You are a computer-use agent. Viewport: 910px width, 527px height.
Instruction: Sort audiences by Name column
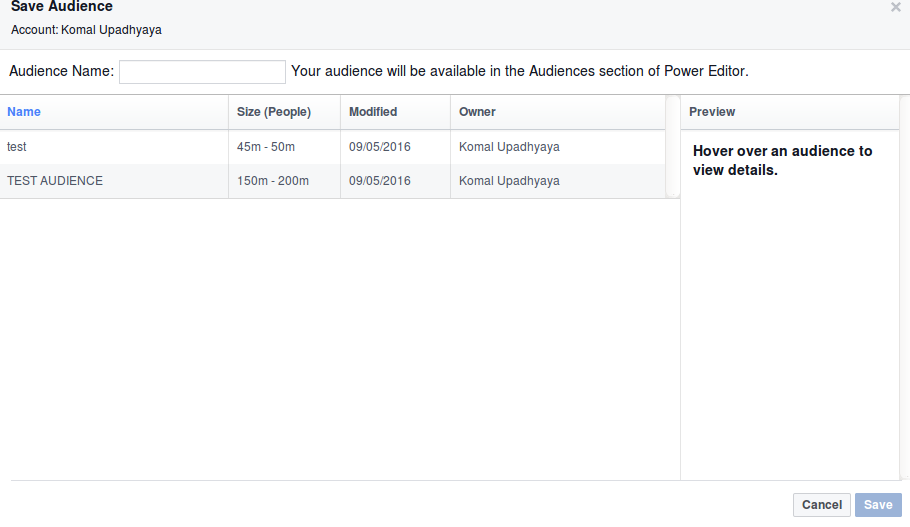24,112
